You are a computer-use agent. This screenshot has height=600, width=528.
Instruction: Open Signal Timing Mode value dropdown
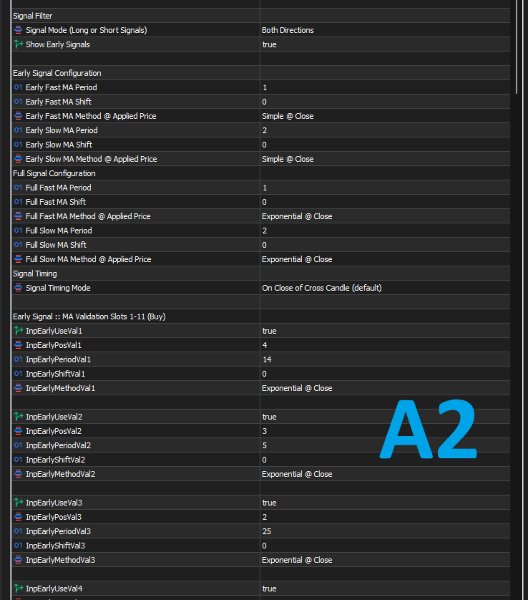click(x=385, y=288)
